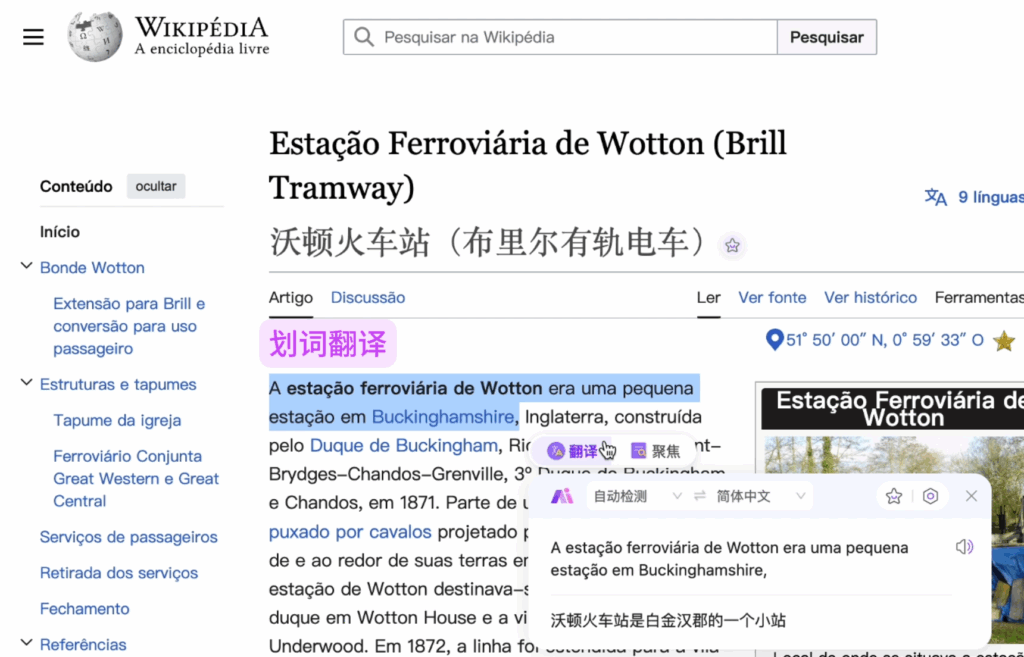This screenshot has height=657, width=1024.
Task: Click the Wikipedia globe logo
Action: pos(95,37)
